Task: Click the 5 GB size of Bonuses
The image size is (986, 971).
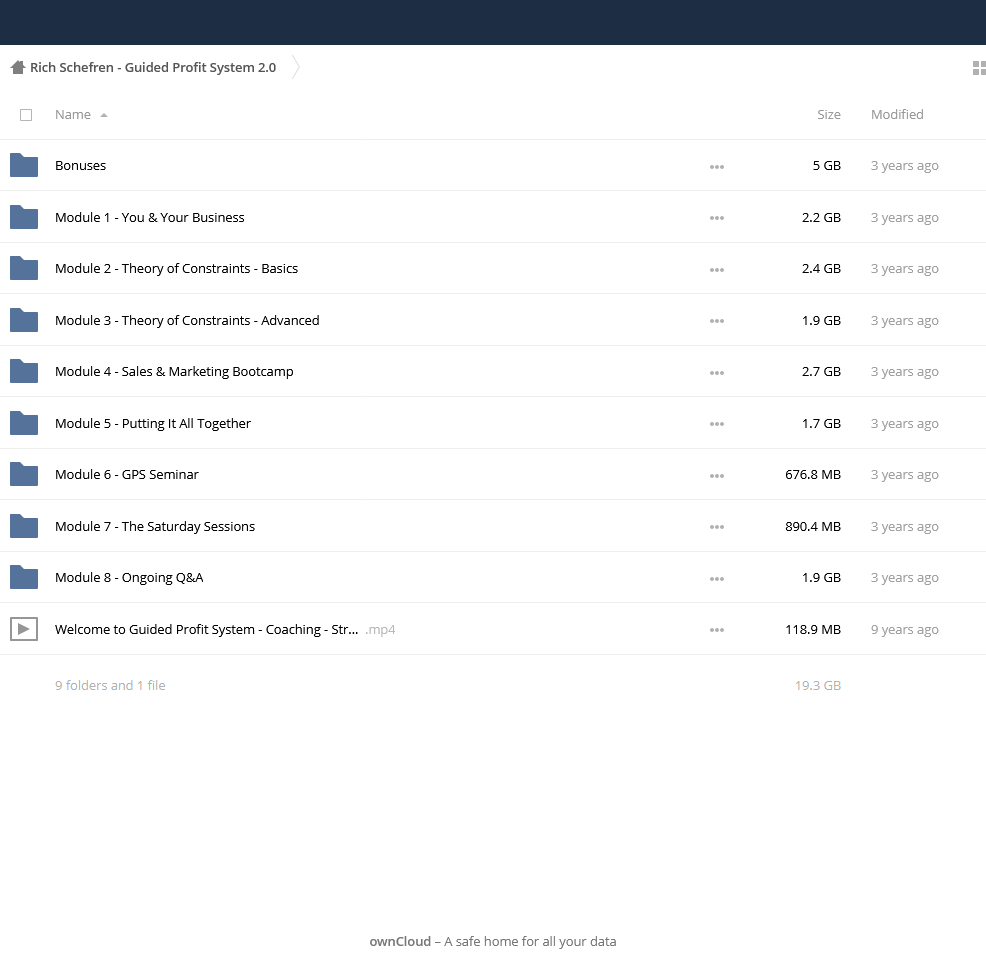Action: (x=826, y=165)
